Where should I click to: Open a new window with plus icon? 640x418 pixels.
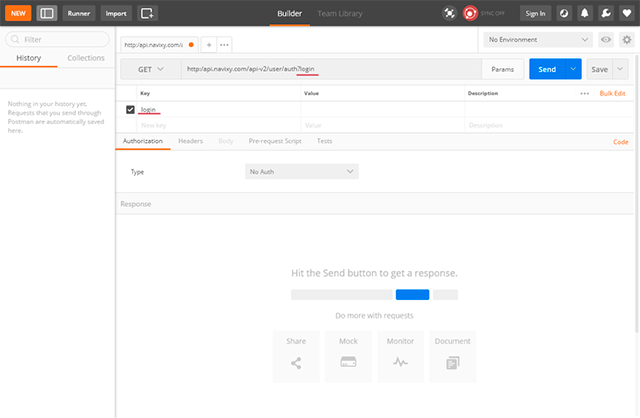147,13
